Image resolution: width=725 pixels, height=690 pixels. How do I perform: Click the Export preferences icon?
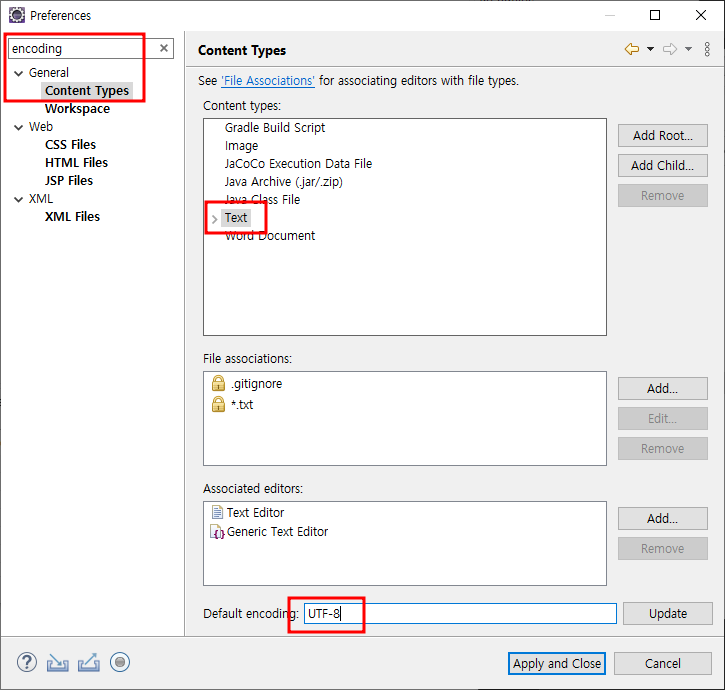(x=89, y=662)
